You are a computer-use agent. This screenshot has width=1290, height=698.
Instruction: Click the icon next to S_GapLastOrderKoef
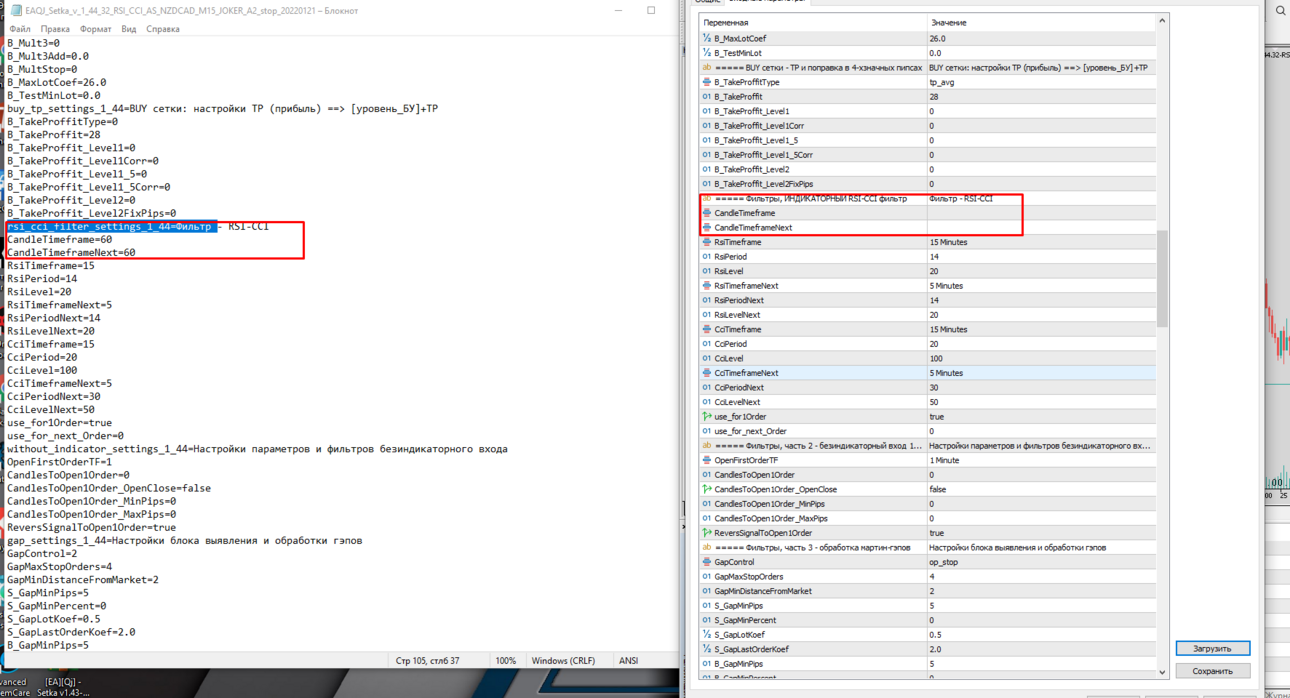[707, 649]
